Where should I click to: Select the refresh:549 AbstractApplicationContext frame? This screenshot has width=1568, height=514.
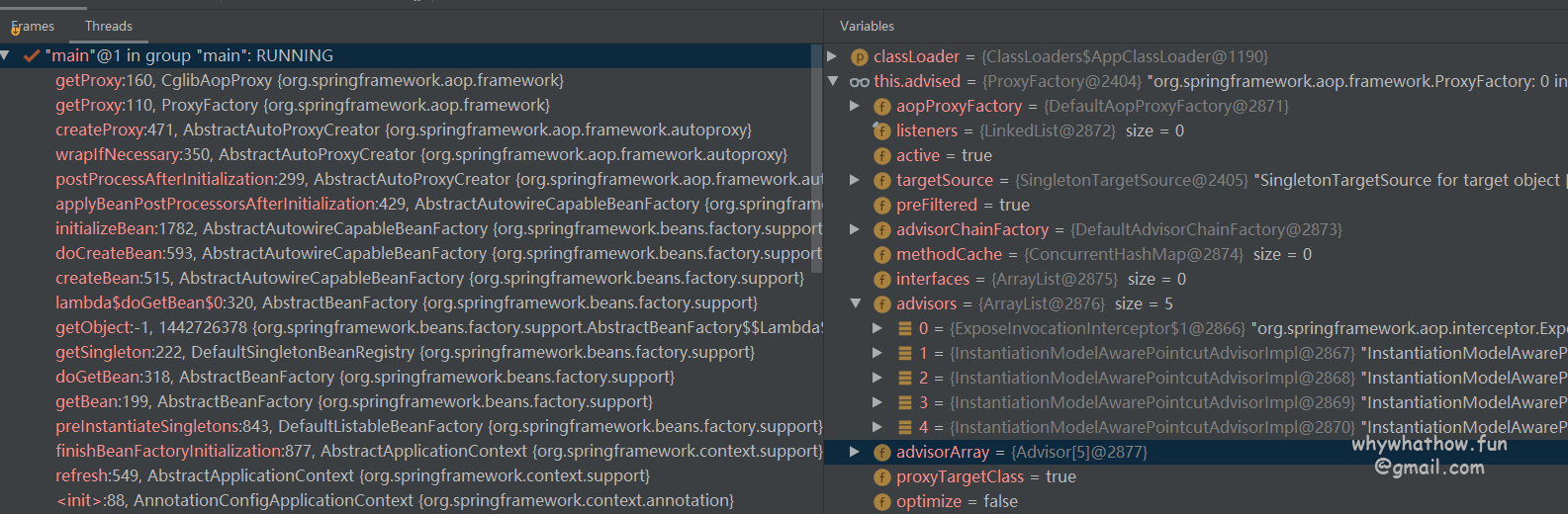tap(352, 476)
